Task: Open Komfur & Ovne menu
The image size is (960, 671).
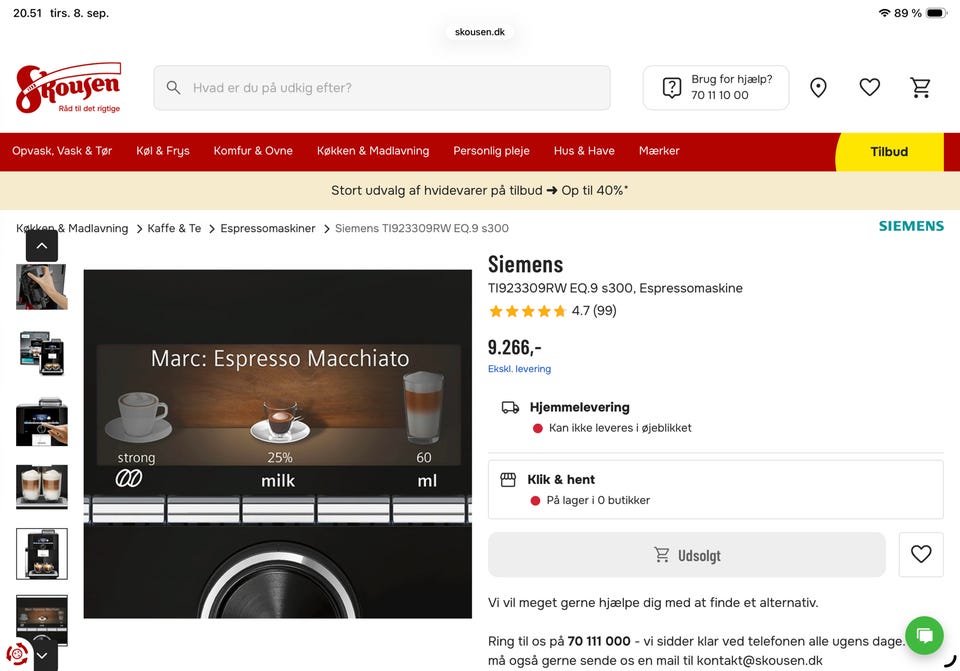Action: tap(253, 151)
